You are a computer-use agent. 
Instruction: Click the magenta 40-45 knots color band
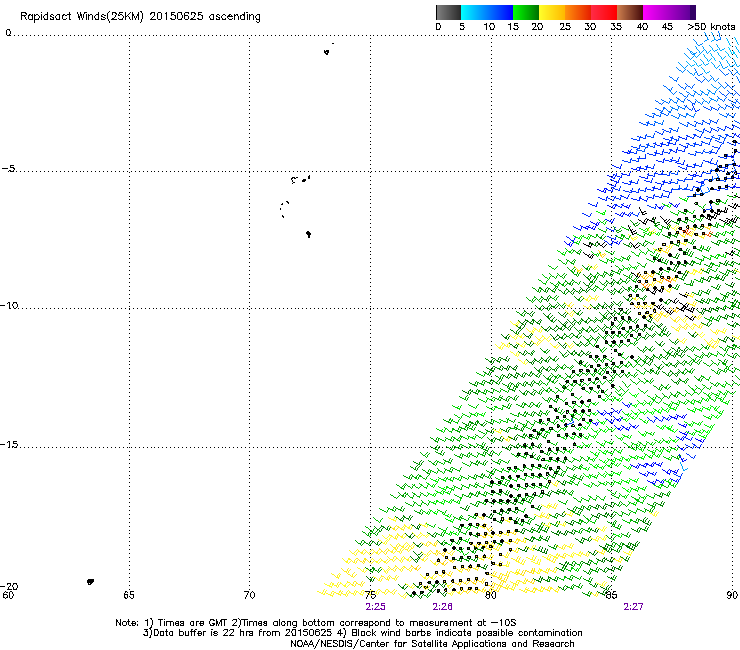point(656,12)
